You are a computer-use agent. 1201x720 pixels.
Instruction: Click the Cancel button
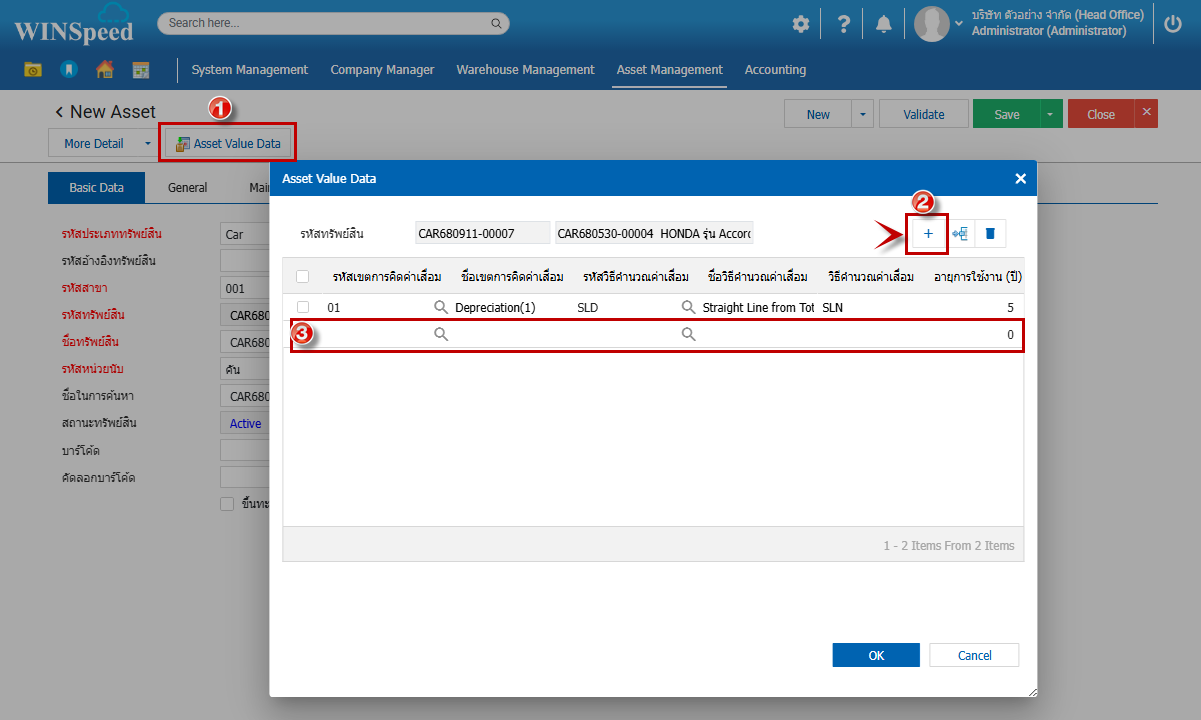coord(974,655)
